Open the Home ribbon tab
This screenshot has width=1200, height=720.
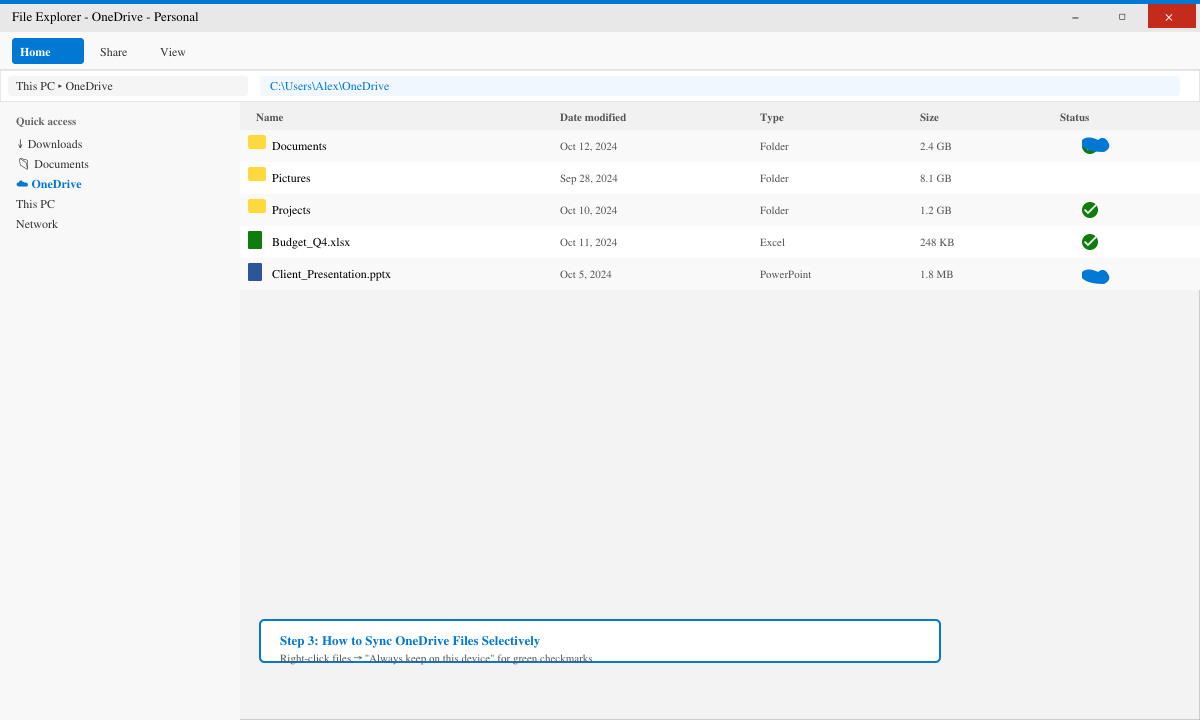tap(48, 51)
